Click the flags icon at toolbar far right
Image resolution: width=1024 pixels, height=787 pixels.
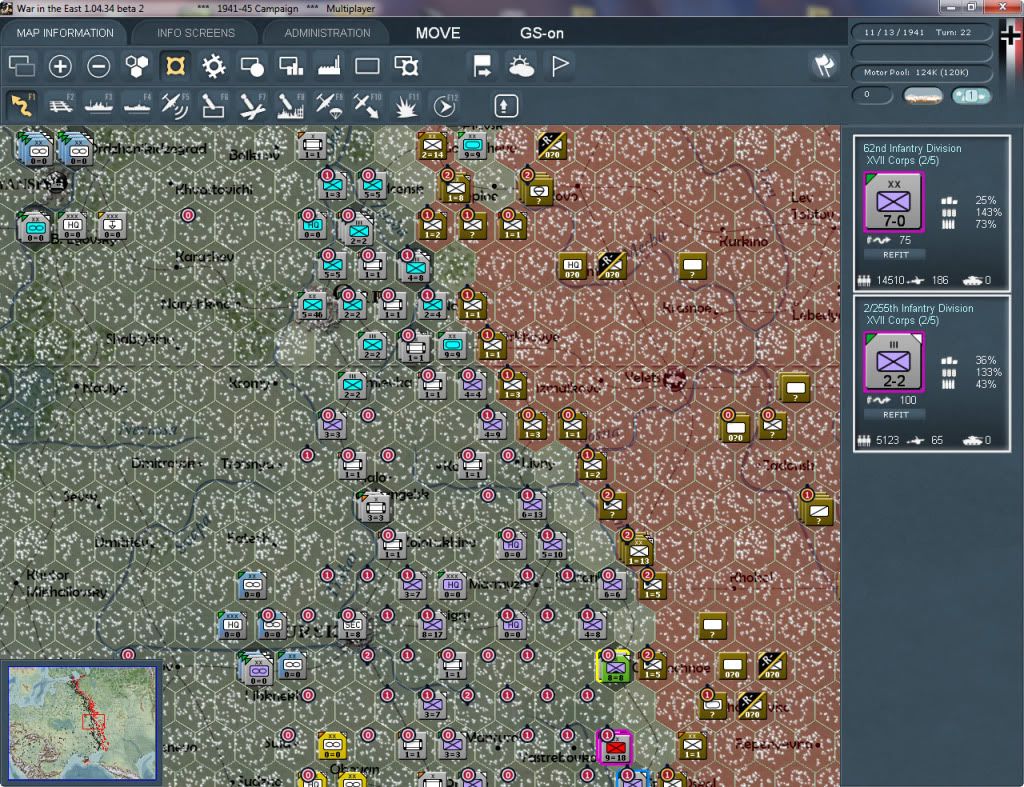[x=824, y=65]
